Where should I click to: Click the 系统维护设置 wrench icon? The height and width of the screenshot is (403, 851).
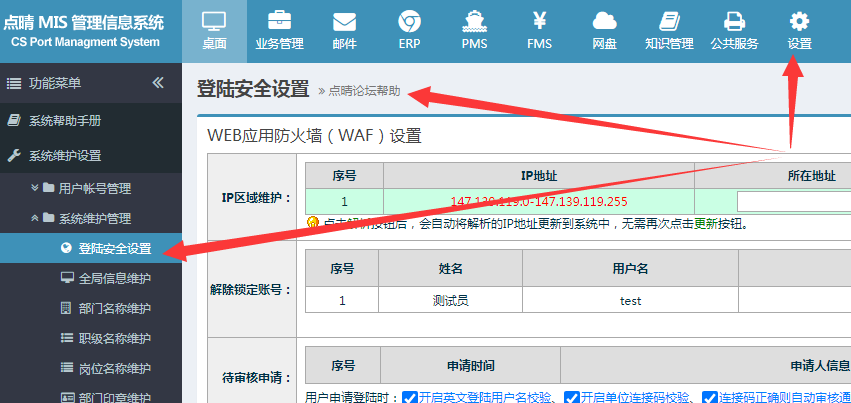14,156
